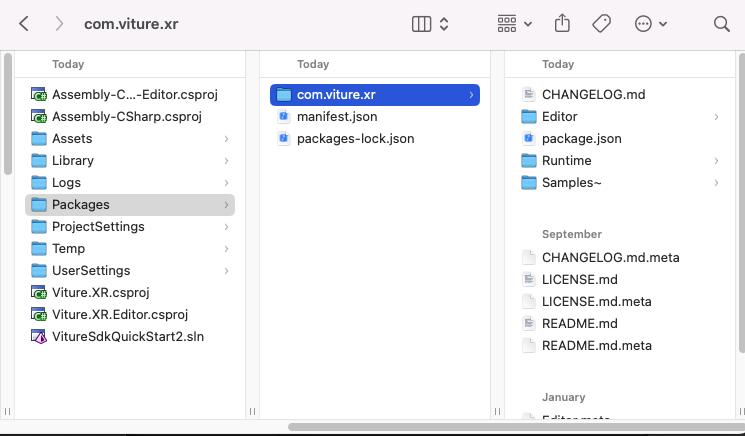745x436 pixels.
Task: Select the Runtime folder icon
Action: tap(529, 161)
